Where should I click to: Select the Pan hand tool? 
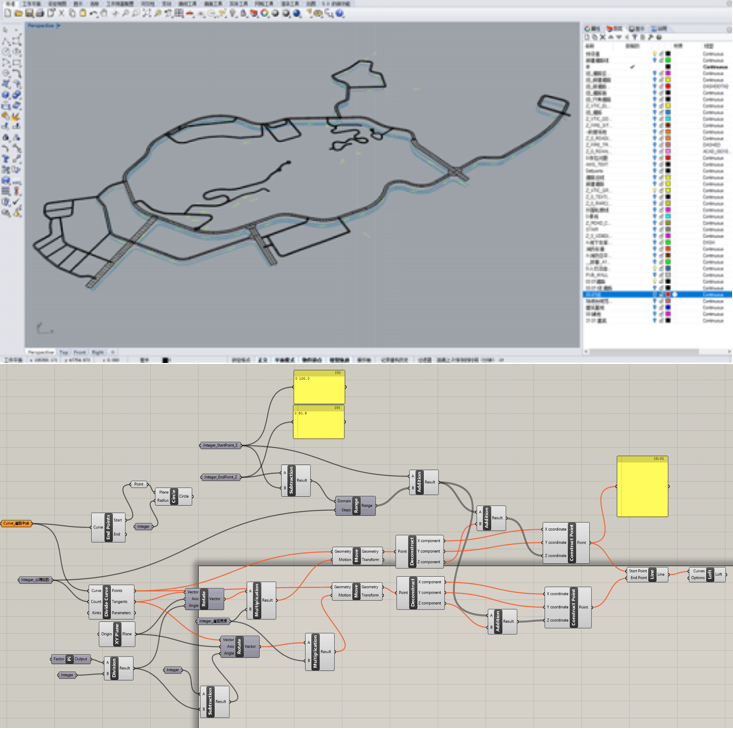104,14
